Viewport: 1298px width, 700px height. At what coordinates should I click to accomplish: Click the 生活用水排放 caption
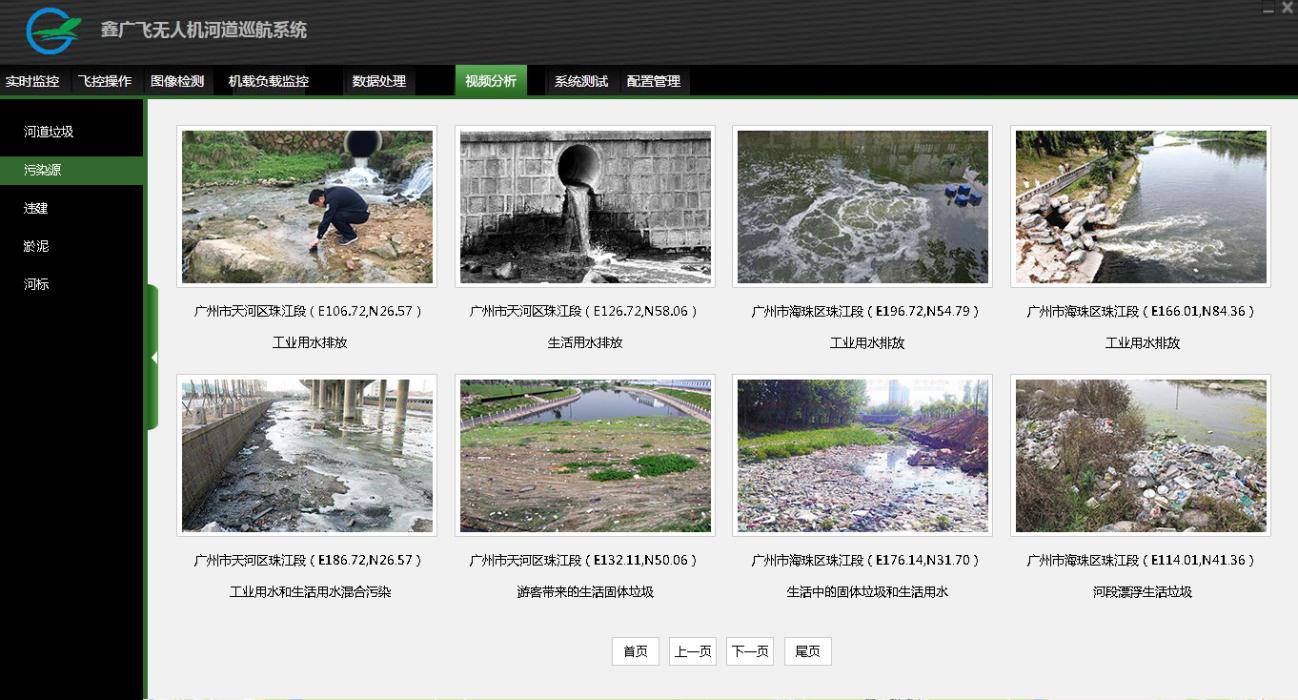coord(585,343)
